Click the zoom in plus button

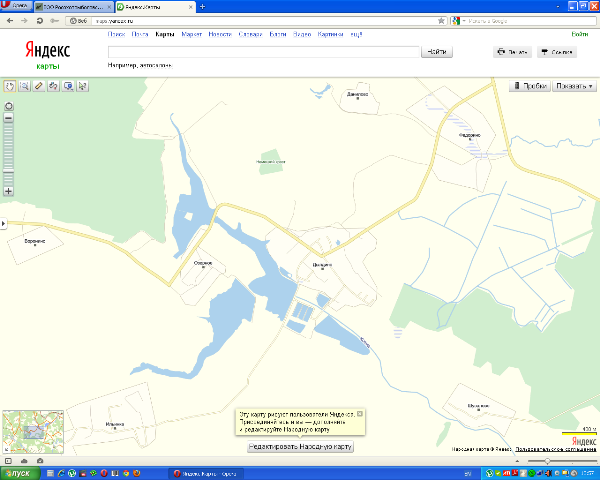click(9, 190)
